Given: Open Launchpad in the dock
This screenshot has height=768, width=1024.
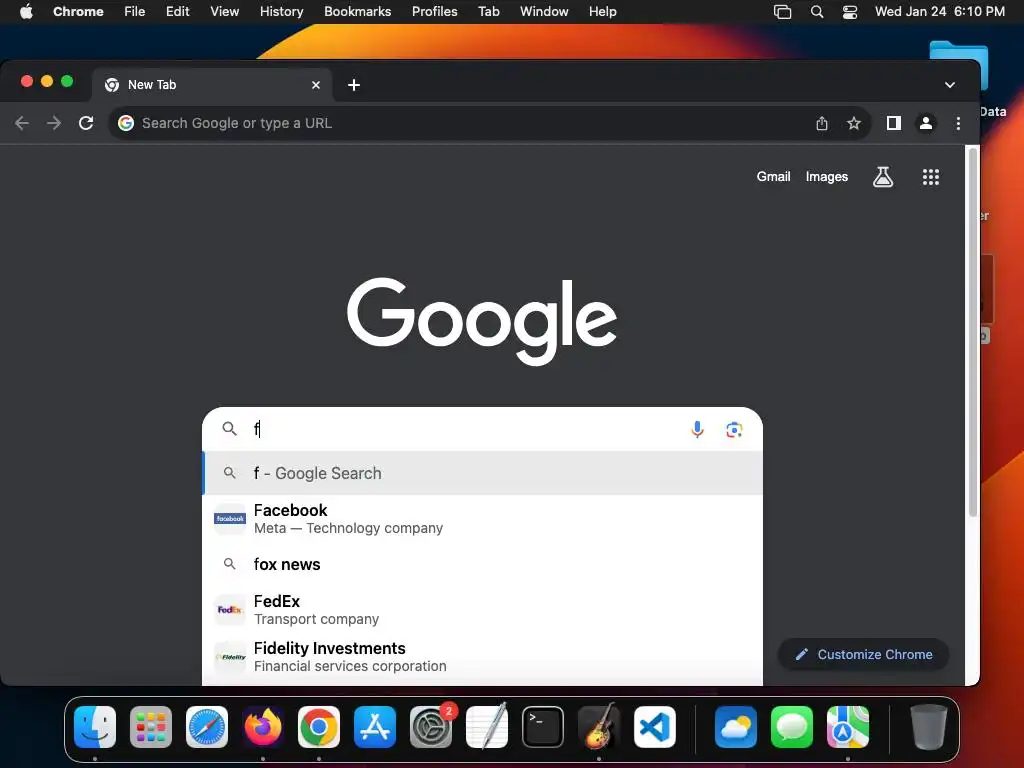Looking at the screenshot, I should 151,727.
